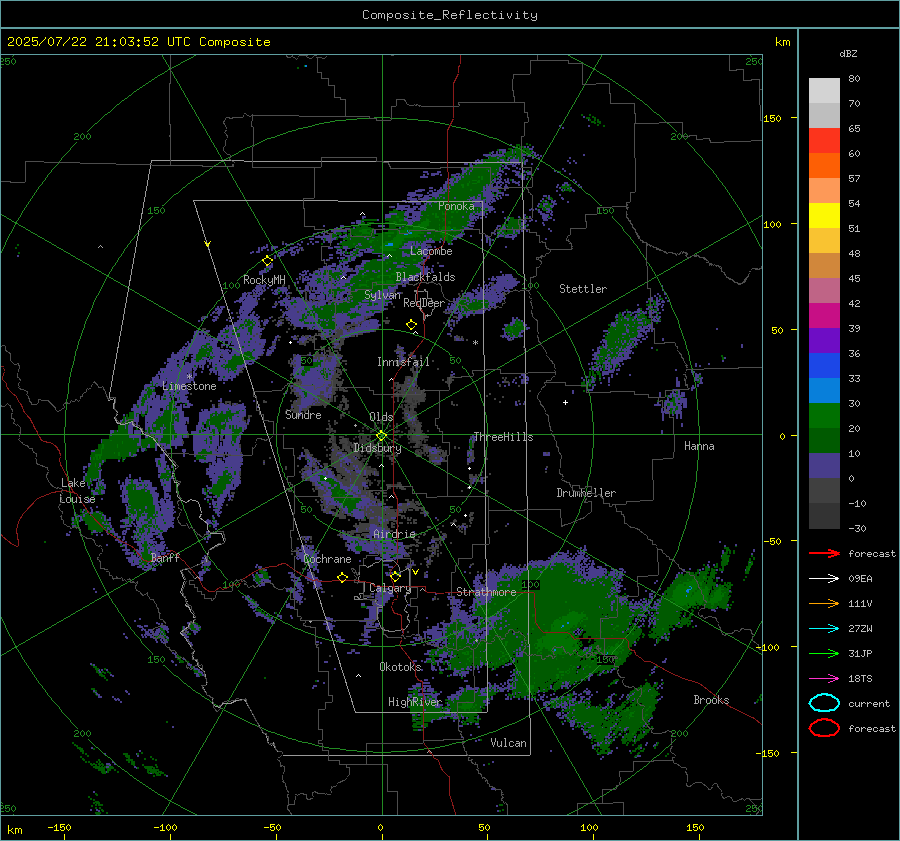The height and width of the screenshot is (841, 900).
Task: Click the ThreeHills city label
Action: (503, 437)
